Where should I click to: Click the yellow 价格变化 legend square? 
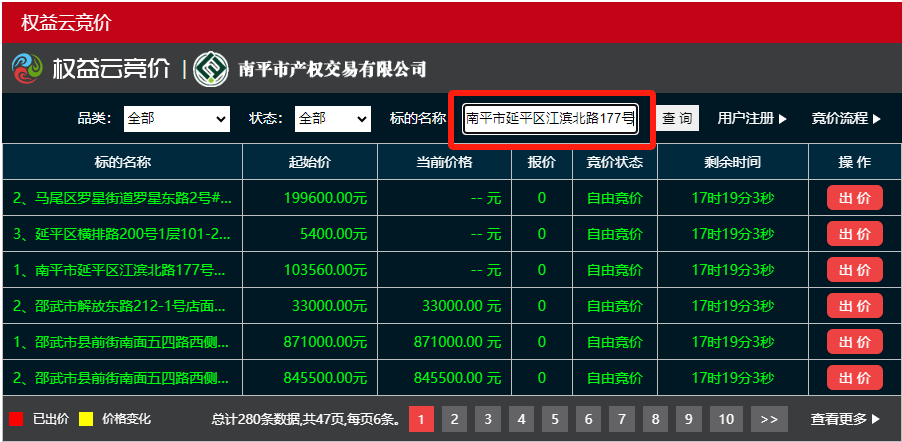tap(86, 419)
